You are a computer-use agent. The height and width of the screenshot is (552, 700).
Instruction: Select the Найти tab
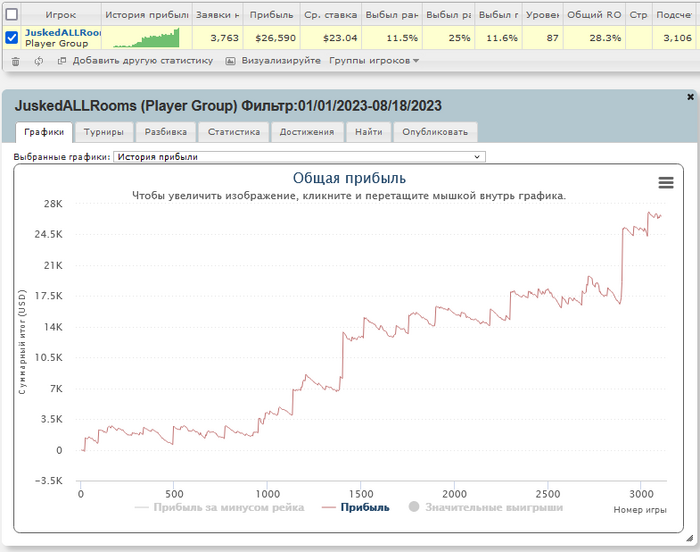click(368, 132)
